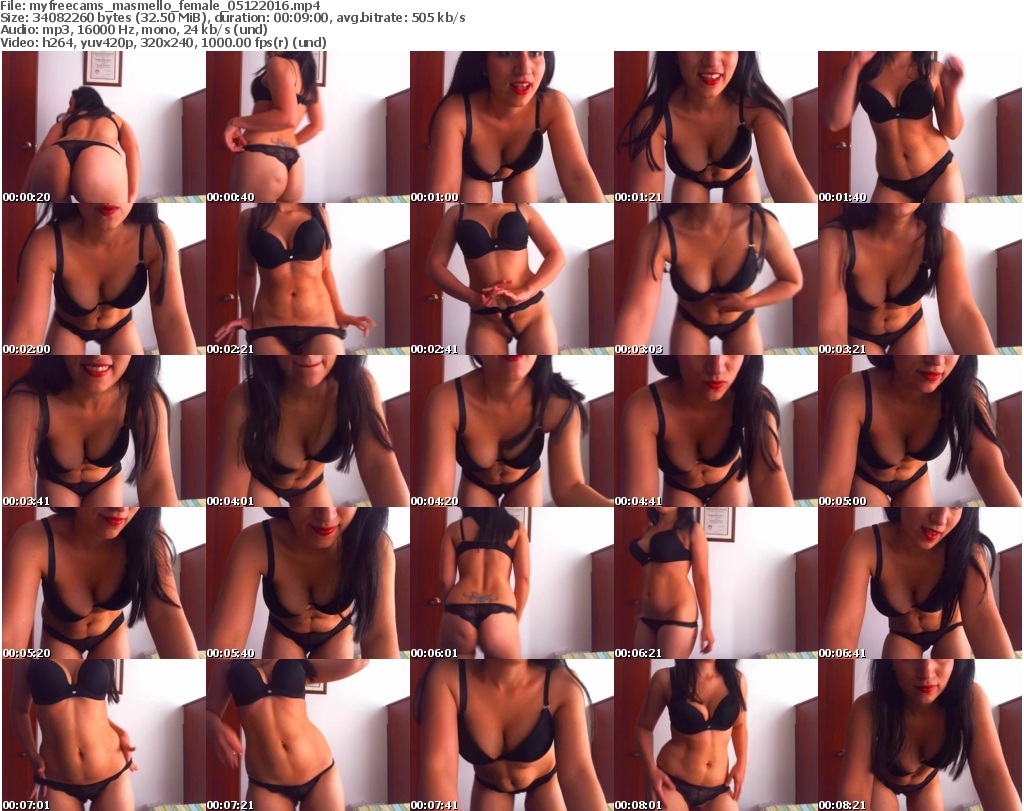
Task: Click the thumbnail stamped 00:03:21
Action: 920,279
